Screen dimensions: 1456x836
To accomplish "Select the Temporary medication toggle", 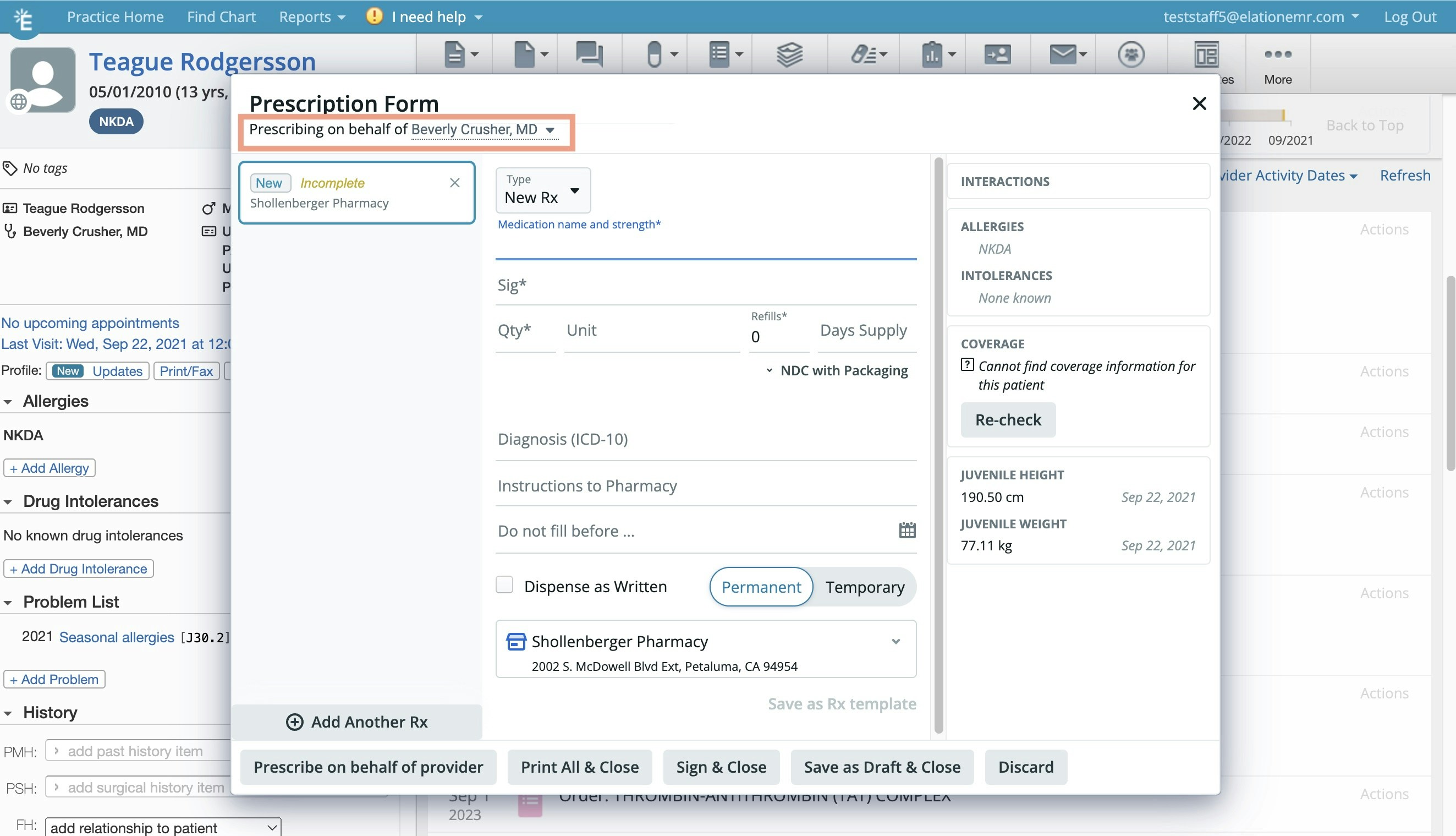I will [865, 587].
